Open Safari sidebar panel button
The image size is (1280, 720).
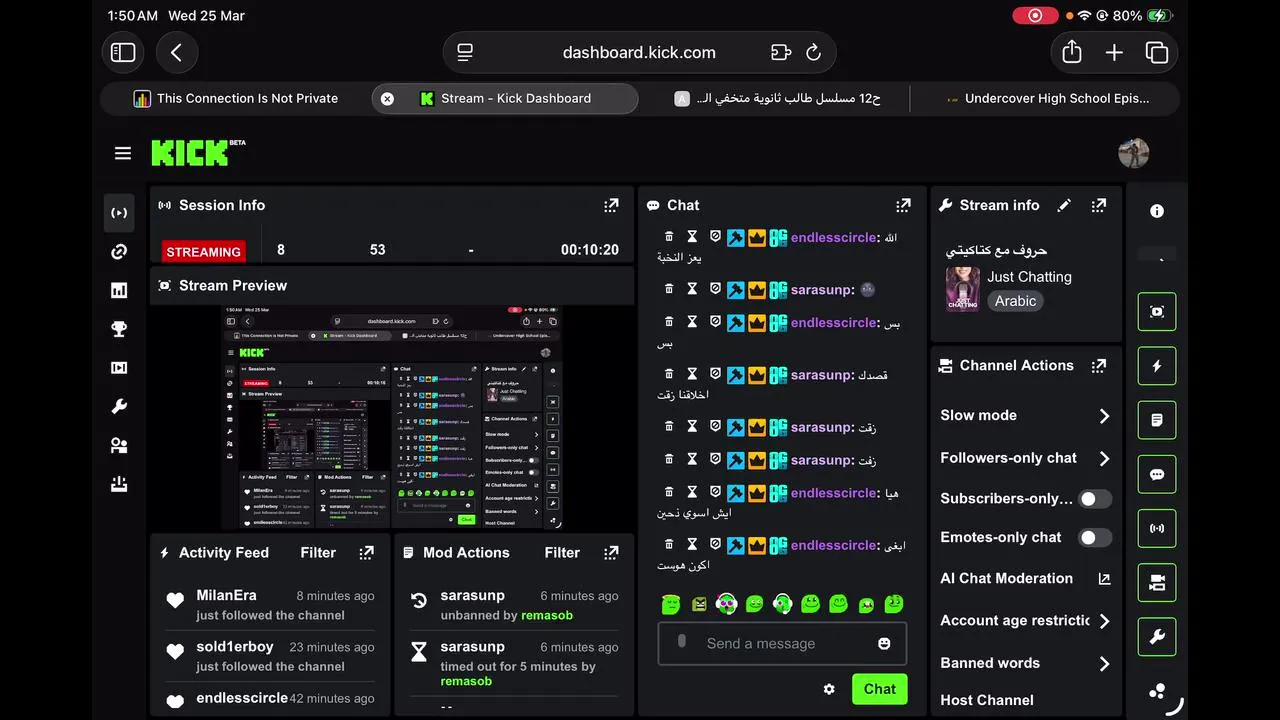point(123,52)
